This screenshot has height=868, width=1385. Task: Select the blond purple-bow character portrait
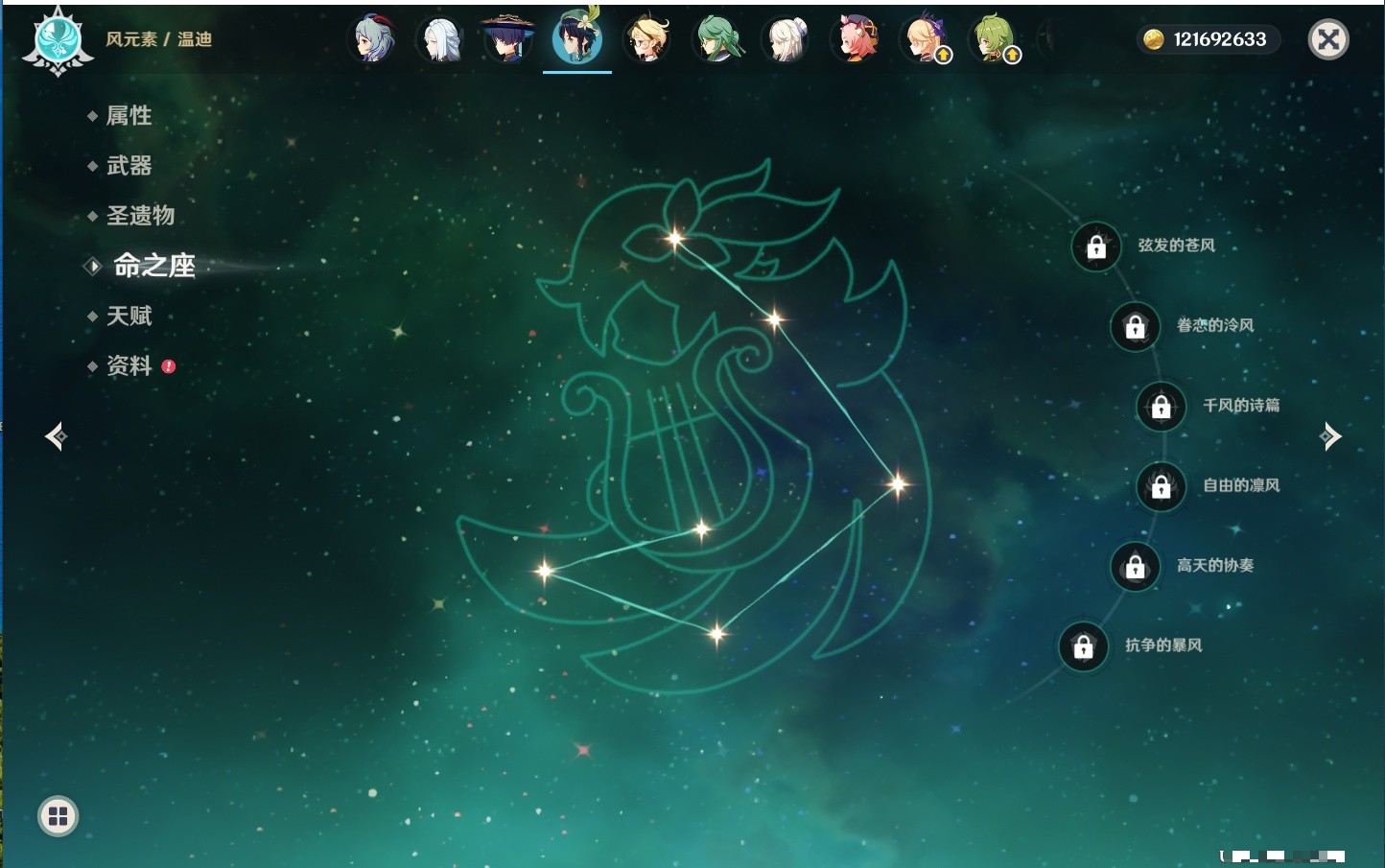(926, 39)
